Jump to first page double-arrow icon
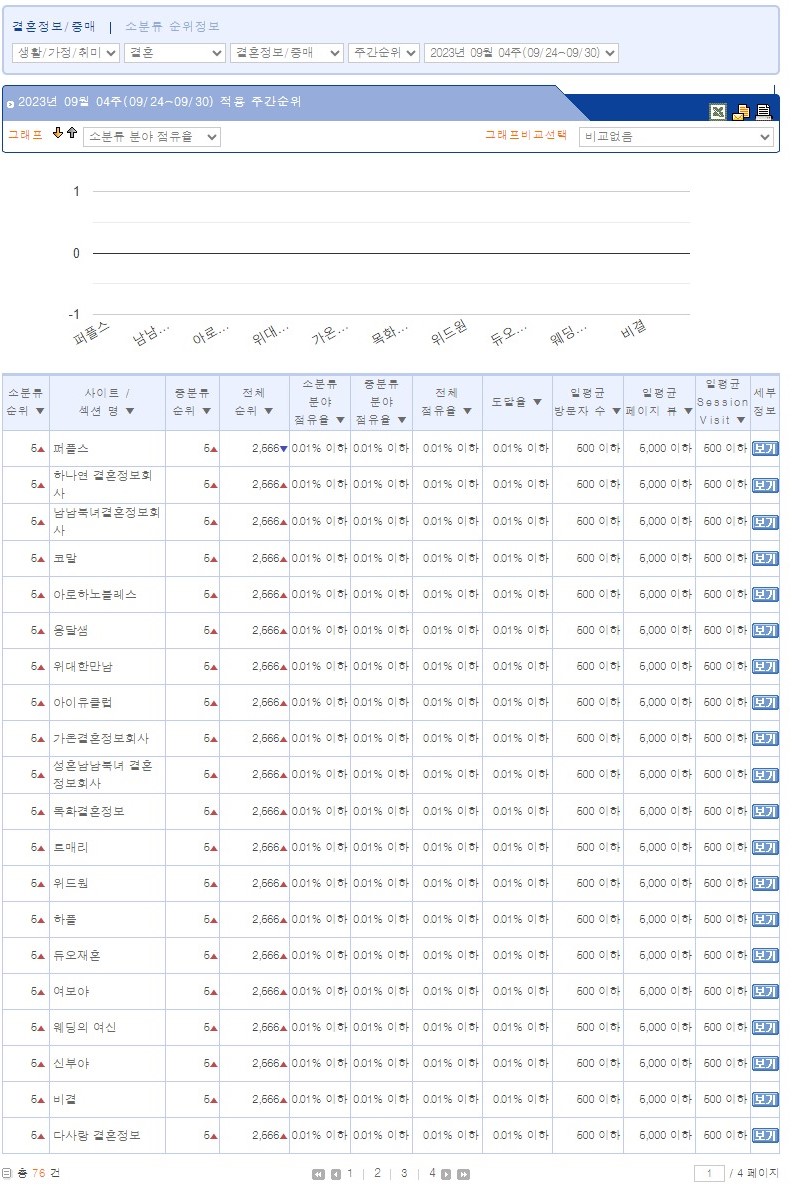The height and width of the screenshot is (1197, 798). click(x=319, y=1174)
